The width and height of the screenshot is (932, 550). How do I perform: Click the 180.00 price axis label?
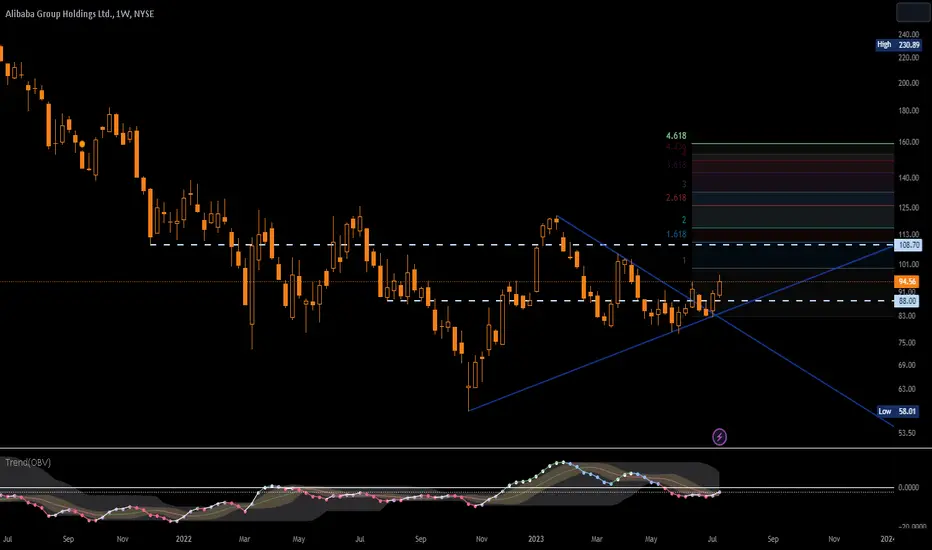tap(908, 111)
